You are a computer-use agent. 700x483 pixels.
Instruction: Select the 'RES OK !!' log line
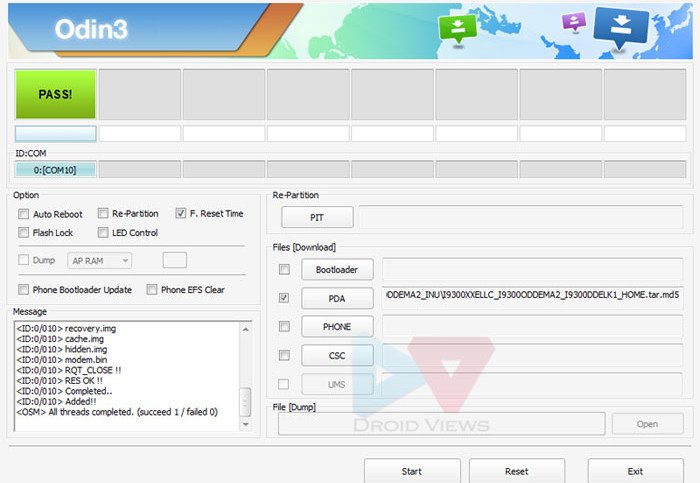coord(59,380)
